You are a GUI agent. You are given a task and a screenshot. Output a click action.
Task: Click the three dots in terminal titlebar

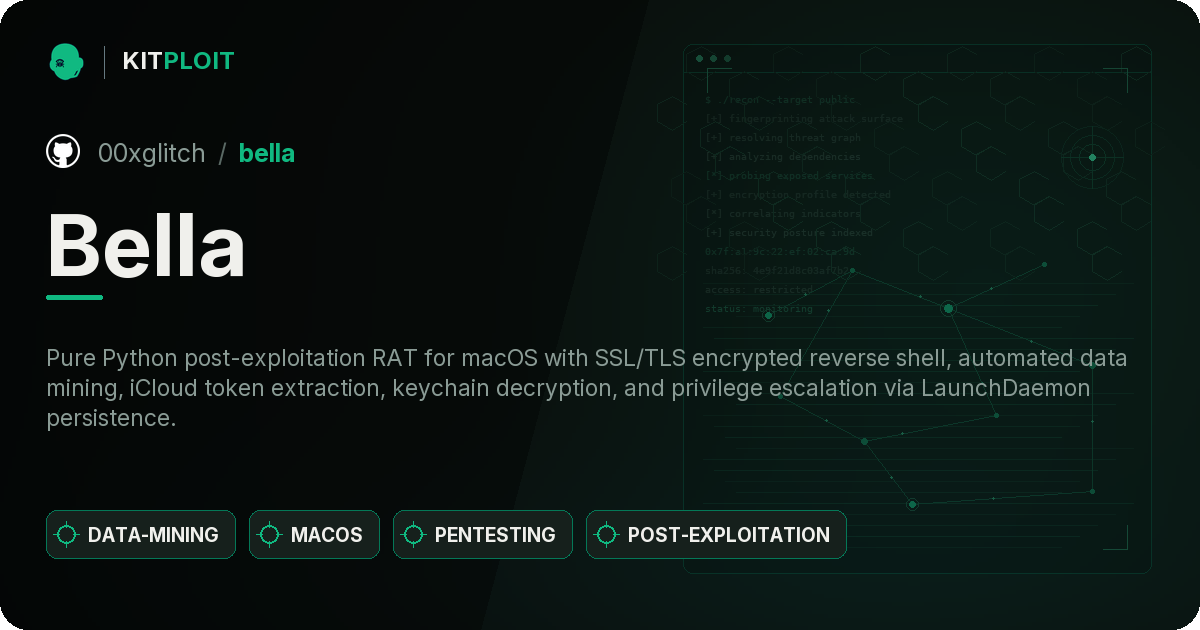[x=713, y=59]
